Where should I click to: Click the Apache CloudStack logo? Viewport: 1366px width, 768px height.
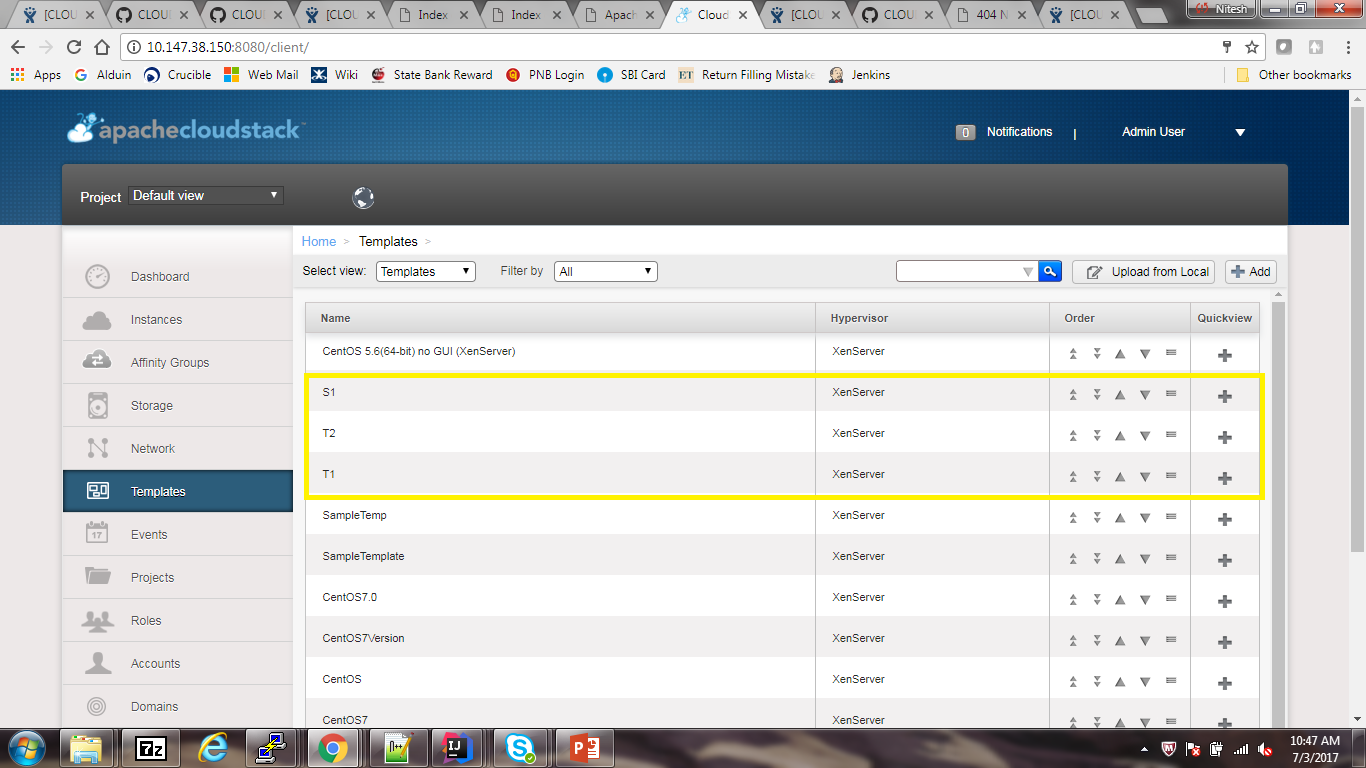[x=186, y=128]
